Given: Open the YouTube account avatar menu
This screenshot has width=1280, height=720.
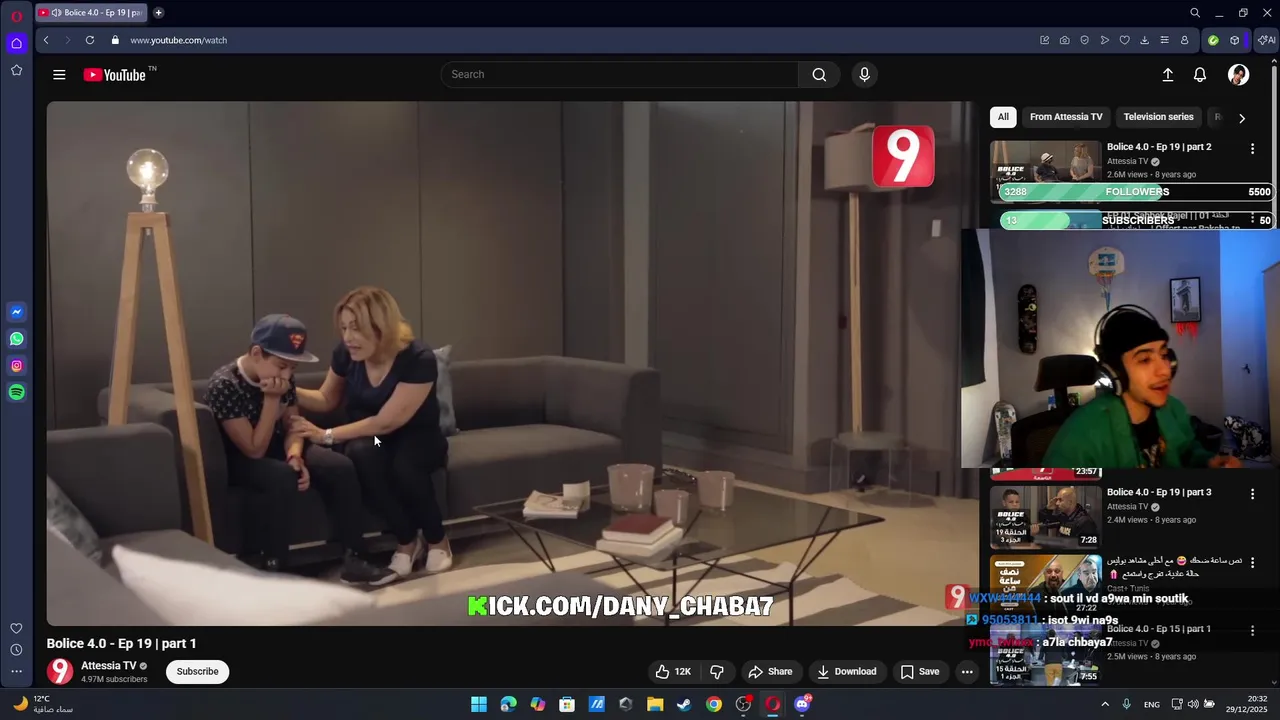Looking at the screenshot, I should tap(1238, 75).
